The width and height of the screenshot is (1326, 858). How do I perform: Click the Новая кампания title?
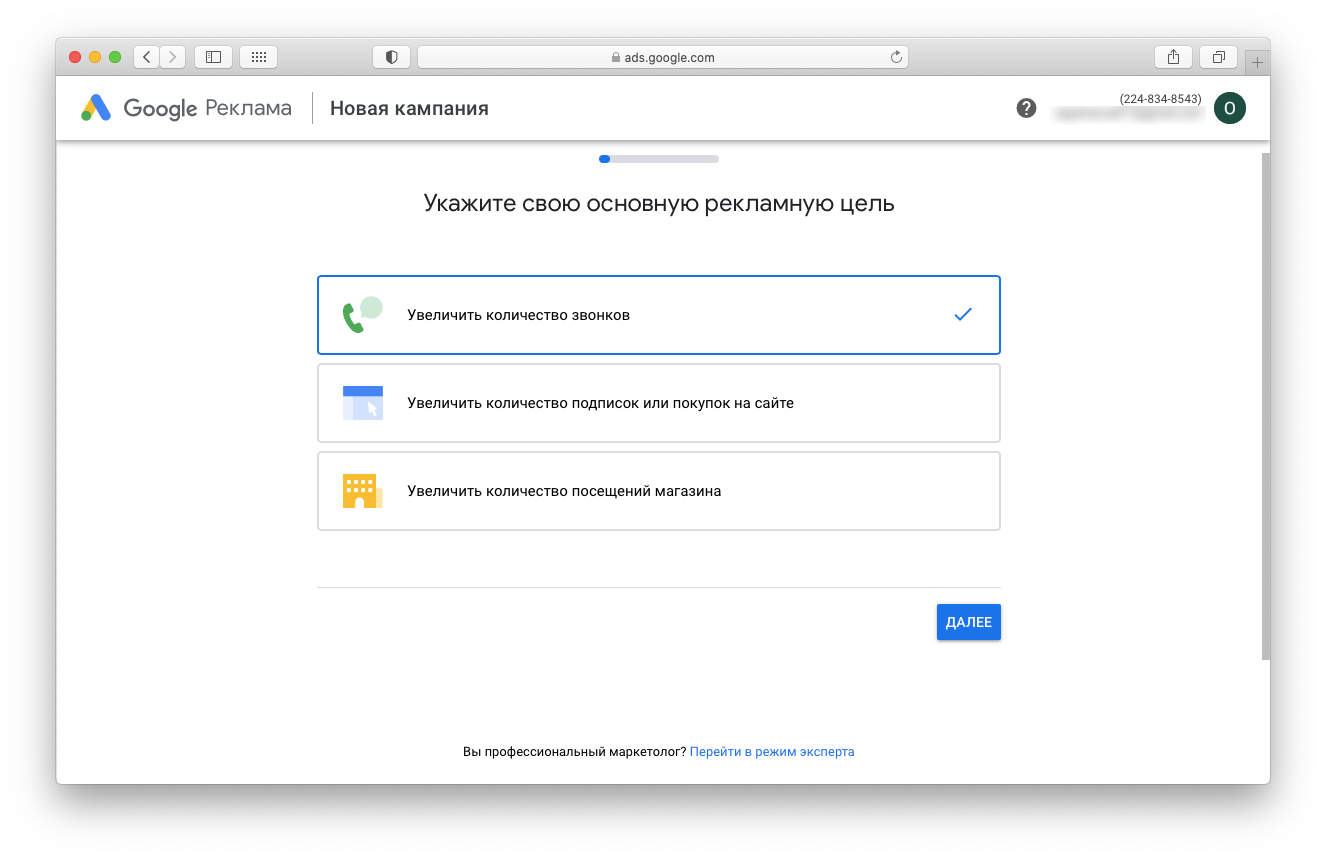[409, 108]
